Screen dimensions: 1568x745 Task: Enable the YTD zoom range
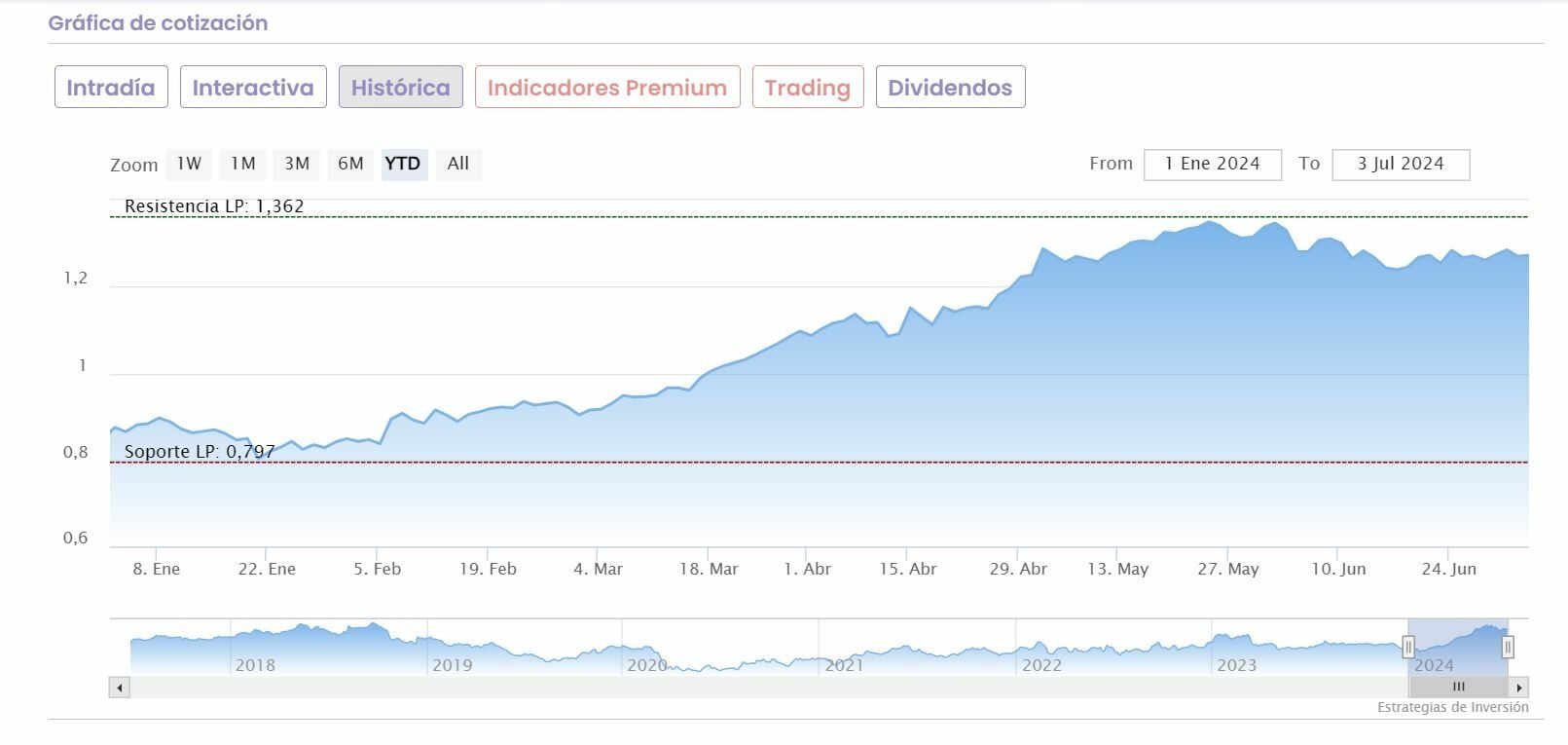point(403,164)
